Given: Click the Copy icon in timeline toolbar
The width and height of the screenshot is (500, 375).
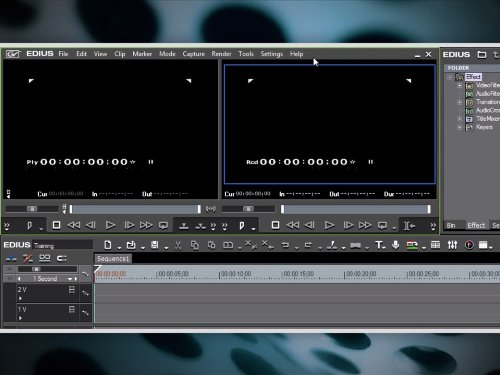Looking at the screenshot, I should (195, 245).
